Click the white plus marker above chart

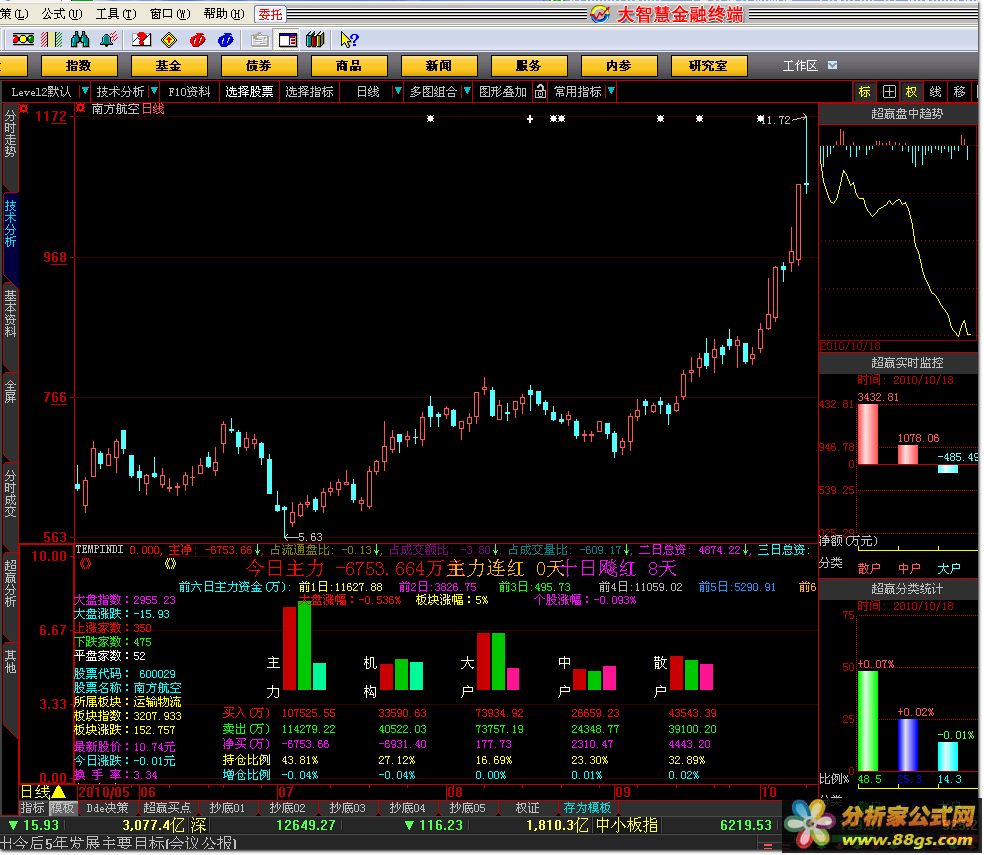[530, 119]
